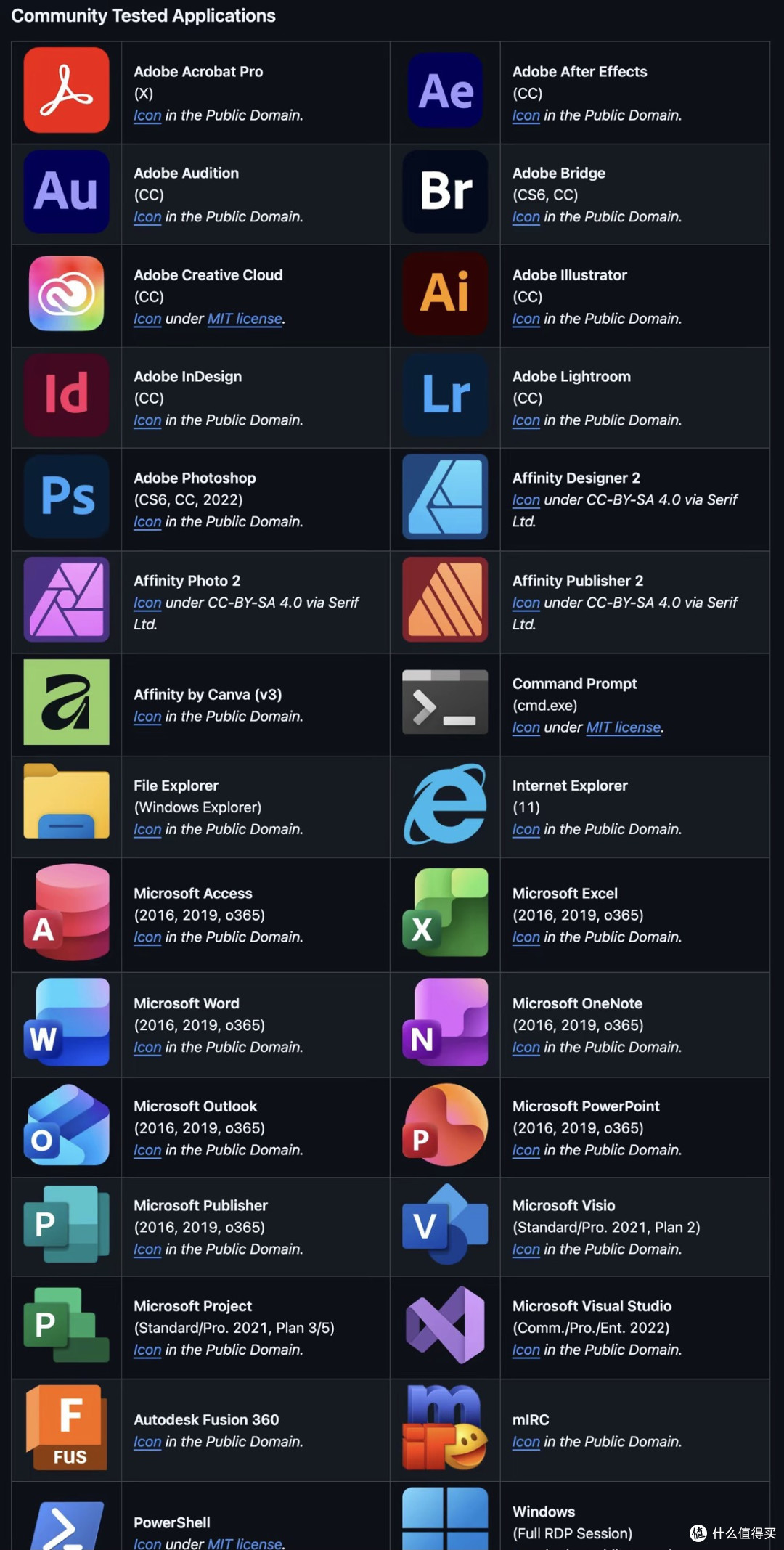Click the Microsoft Visual Studio icon

[445, 1325]
